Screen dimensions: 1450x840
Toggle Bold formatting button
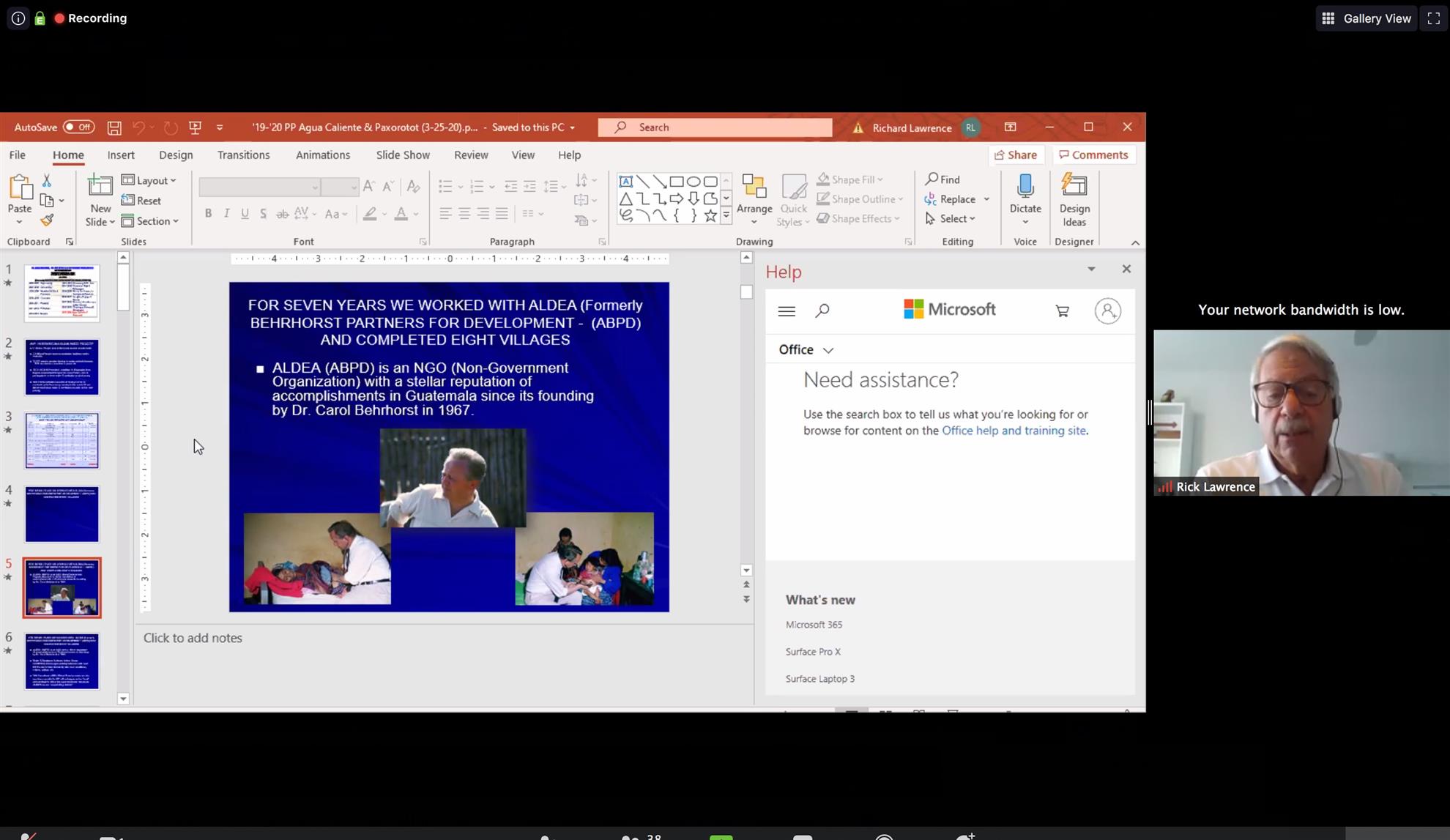(208, 214)
